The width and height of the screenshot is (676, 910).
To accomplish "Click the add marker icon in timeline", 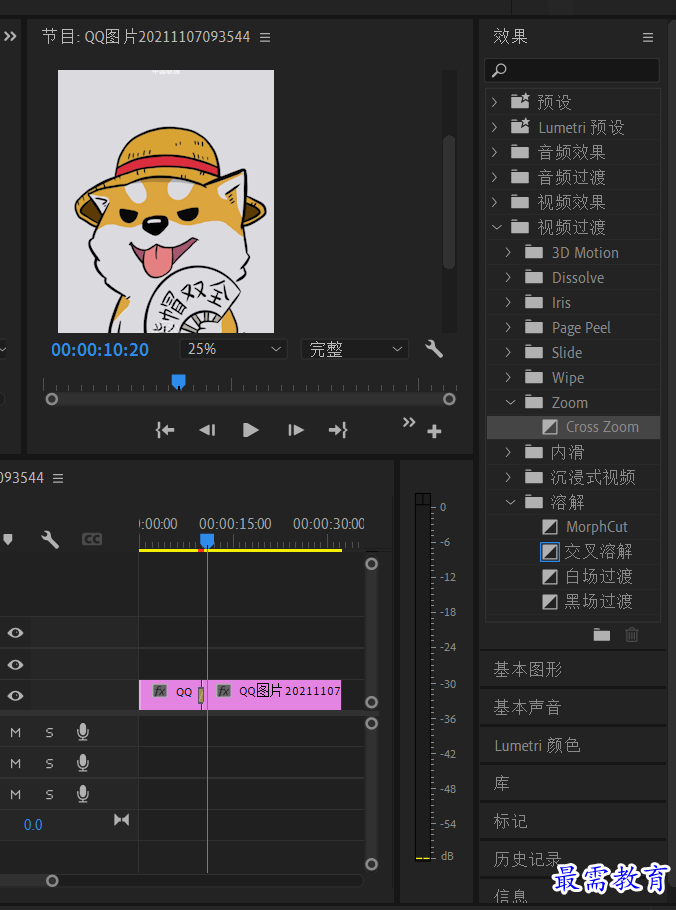I will pyautogui.click(x=8, y=540).
